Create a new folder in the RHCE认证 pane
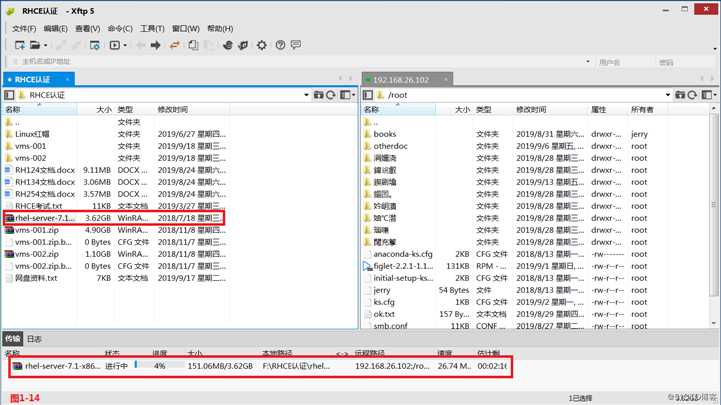This screenshot has height=405, width=721. [318, 95]
